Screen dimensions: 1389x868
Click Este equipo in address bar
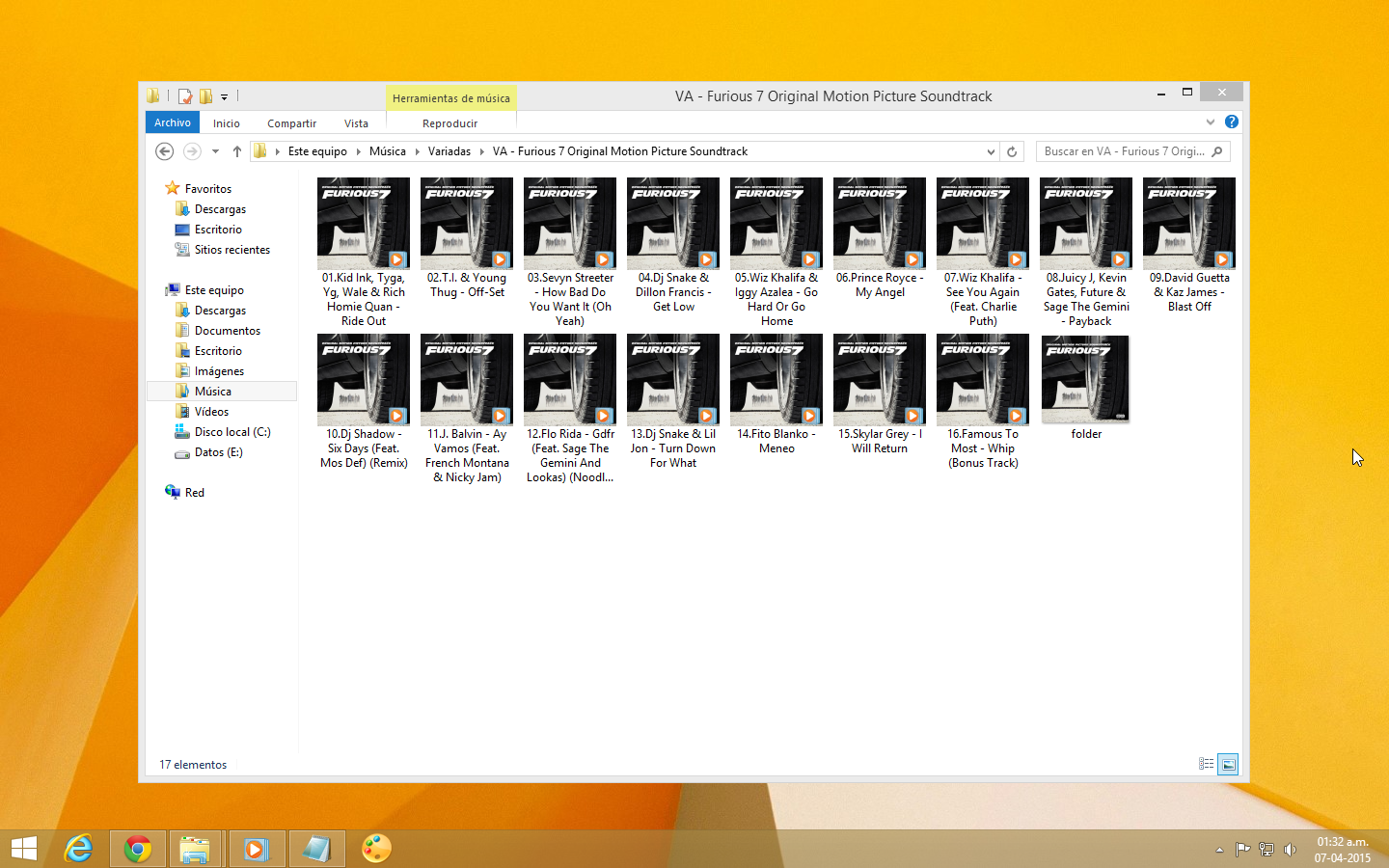[317, 151]
